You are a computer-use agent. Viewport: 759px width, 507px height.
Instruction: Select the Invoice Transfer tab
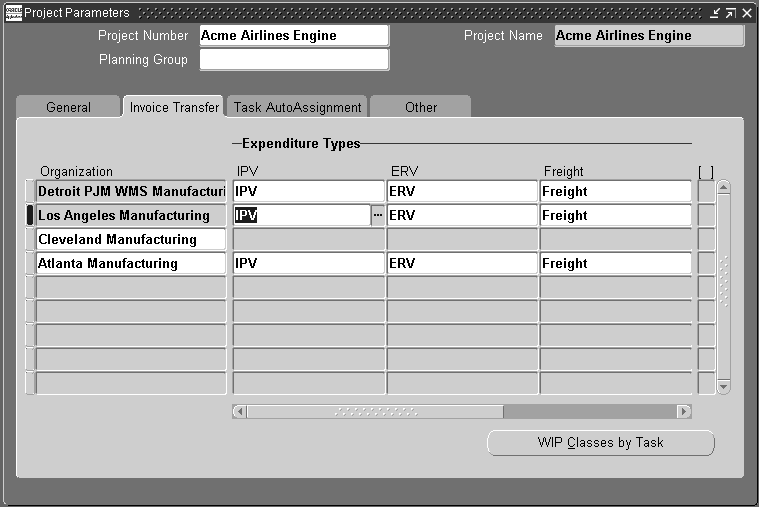(174, 107)
